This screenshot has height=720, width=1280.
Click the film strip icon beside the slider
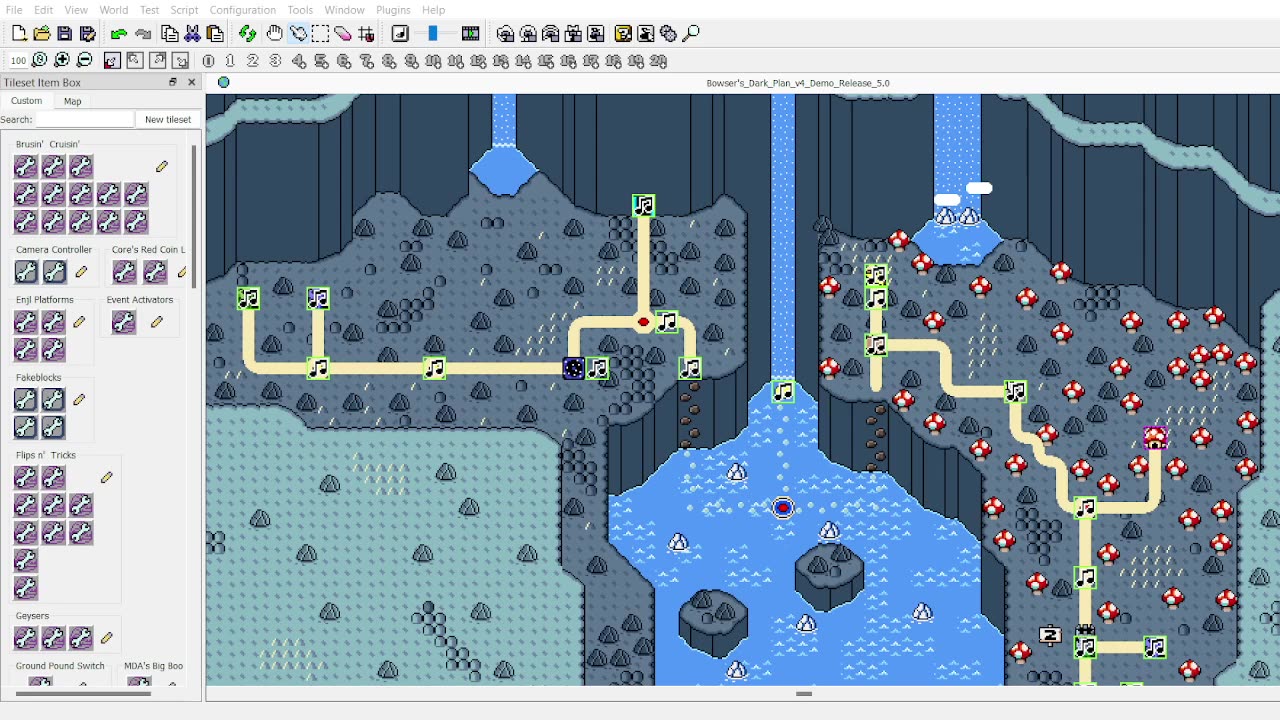(x=470, y=34)
